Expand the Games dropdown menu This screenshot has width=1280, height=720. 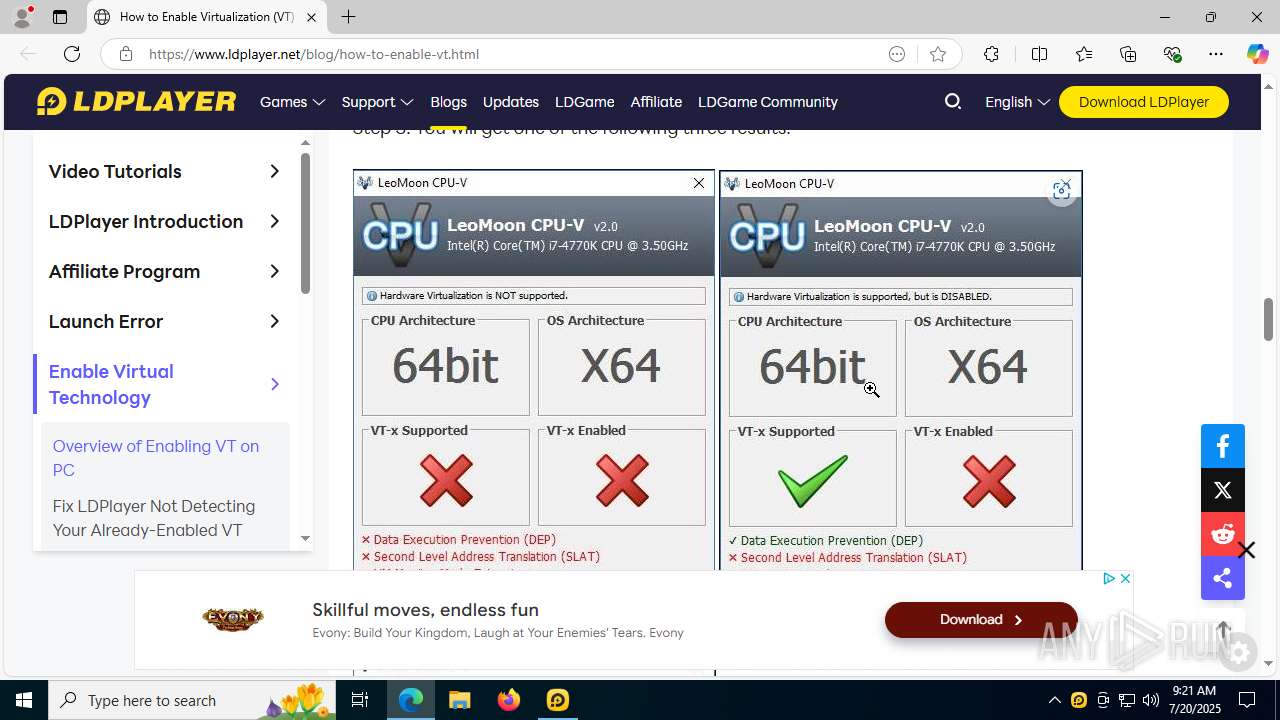click(292, 102)
